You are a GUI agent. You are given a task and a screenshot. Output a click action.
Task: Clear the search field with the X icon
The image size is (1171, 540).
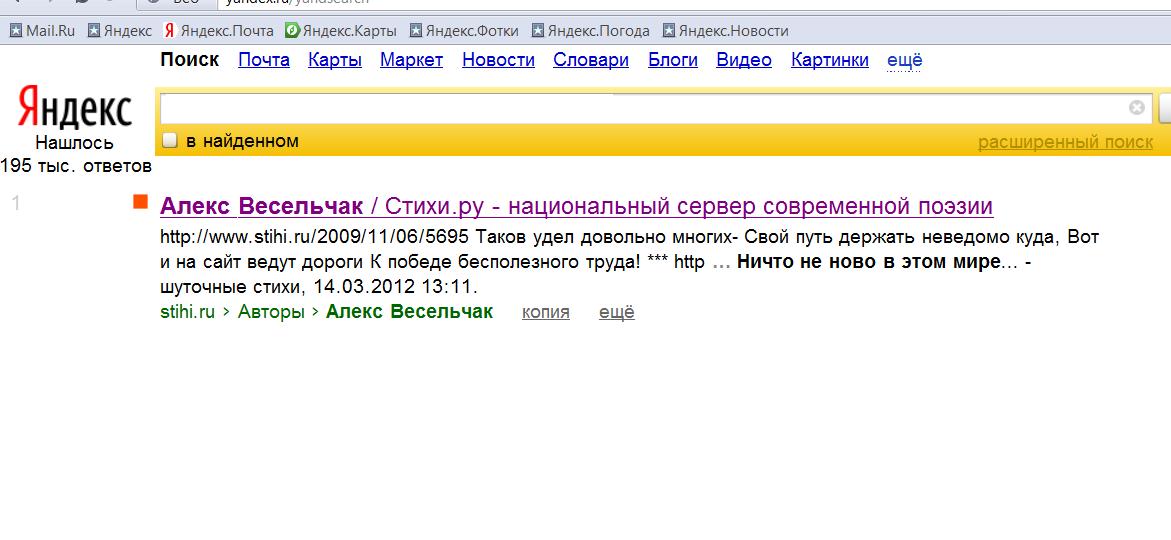(1136, 108)
